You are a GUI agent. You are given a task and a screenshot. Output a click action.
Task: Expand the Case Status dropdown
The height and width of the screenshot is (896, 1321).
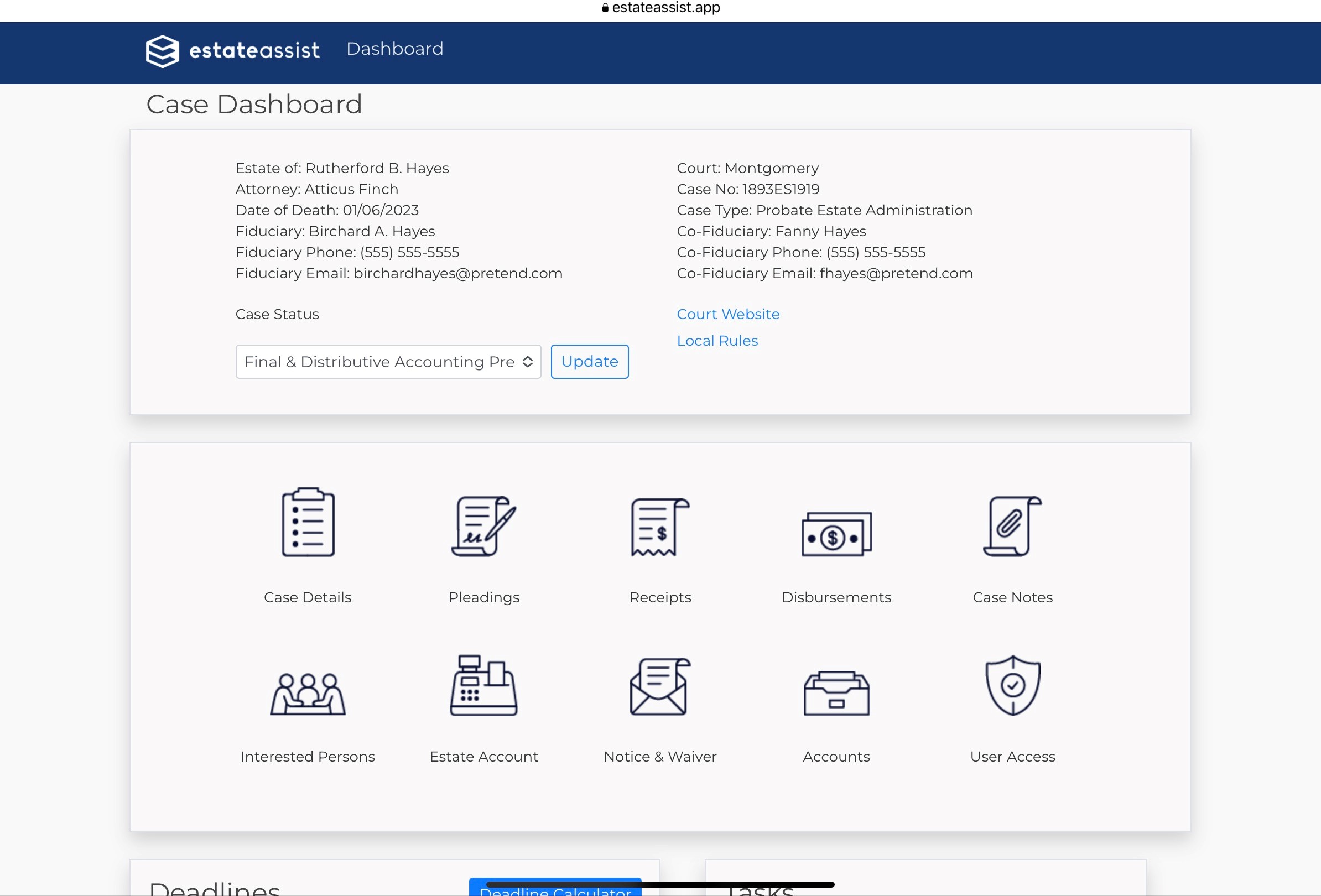(x=388, y=362)
